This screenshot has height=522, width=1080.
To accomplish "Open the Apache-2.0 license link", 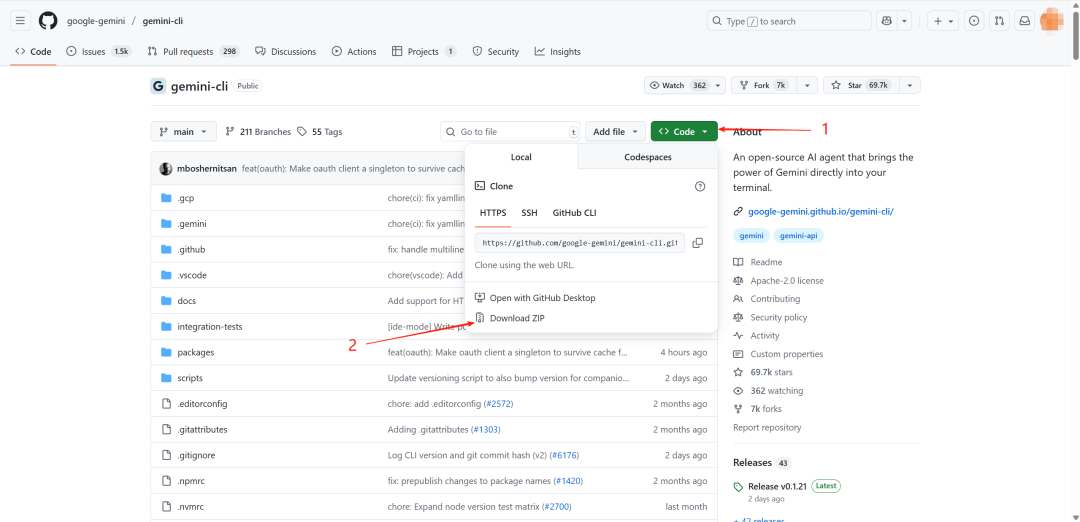I will pos(787,280).
